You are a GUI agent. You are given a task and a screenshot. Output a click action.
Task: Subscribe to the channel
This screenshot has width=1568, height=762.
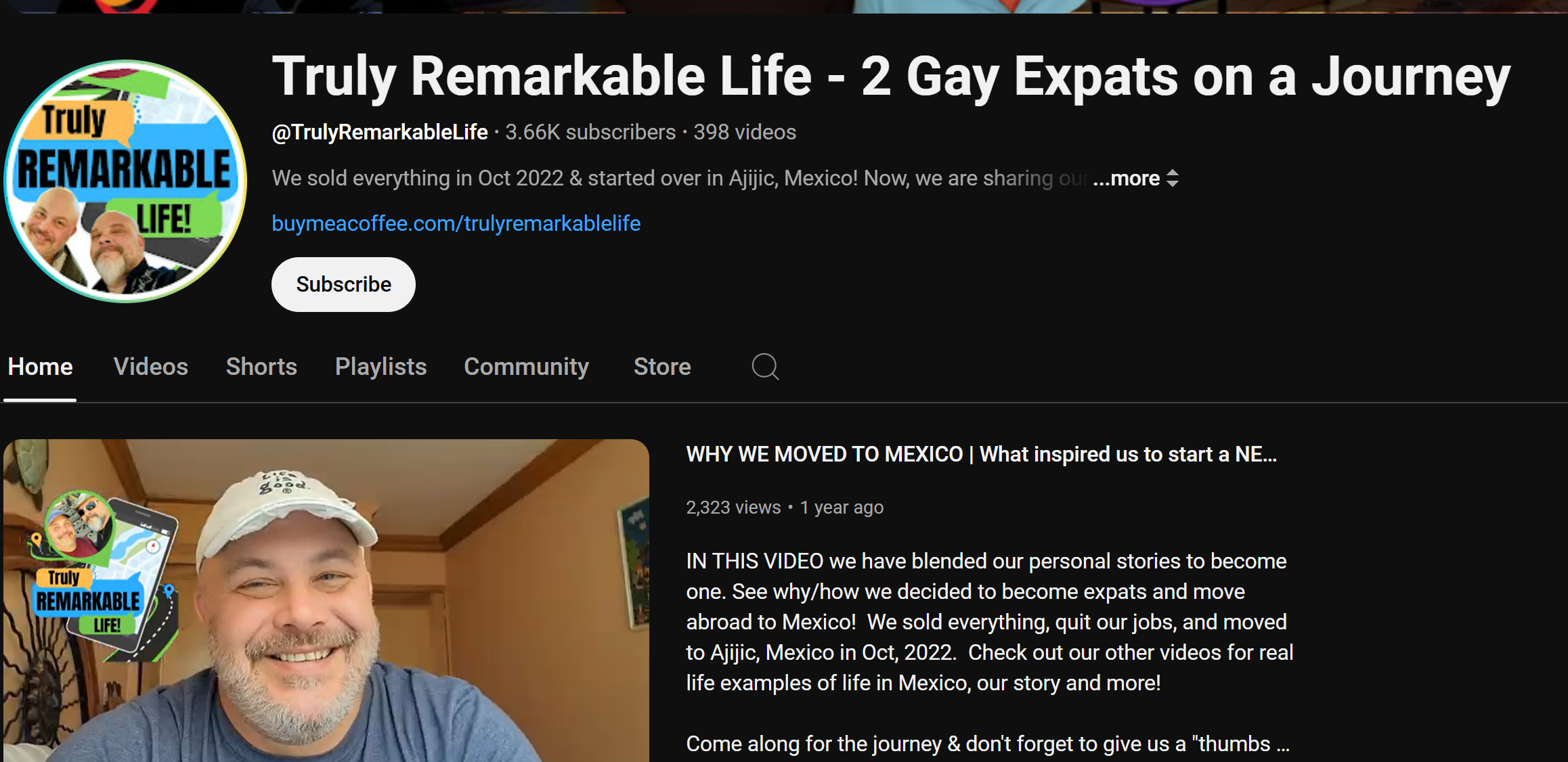(x=343, y=284)
